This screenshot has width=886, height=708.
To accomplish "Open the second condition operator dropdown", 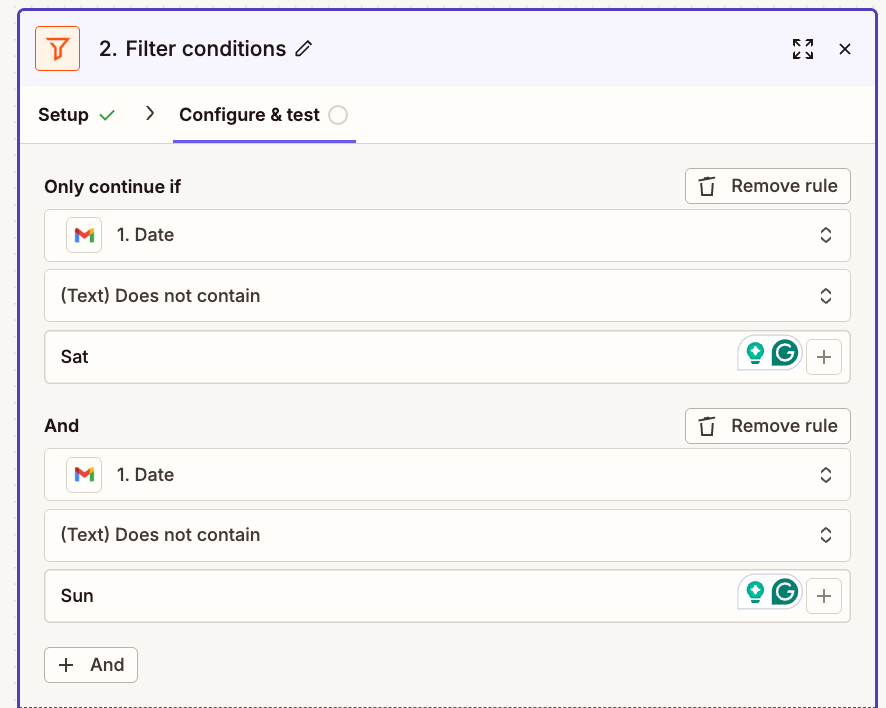I will click(445, 535).
